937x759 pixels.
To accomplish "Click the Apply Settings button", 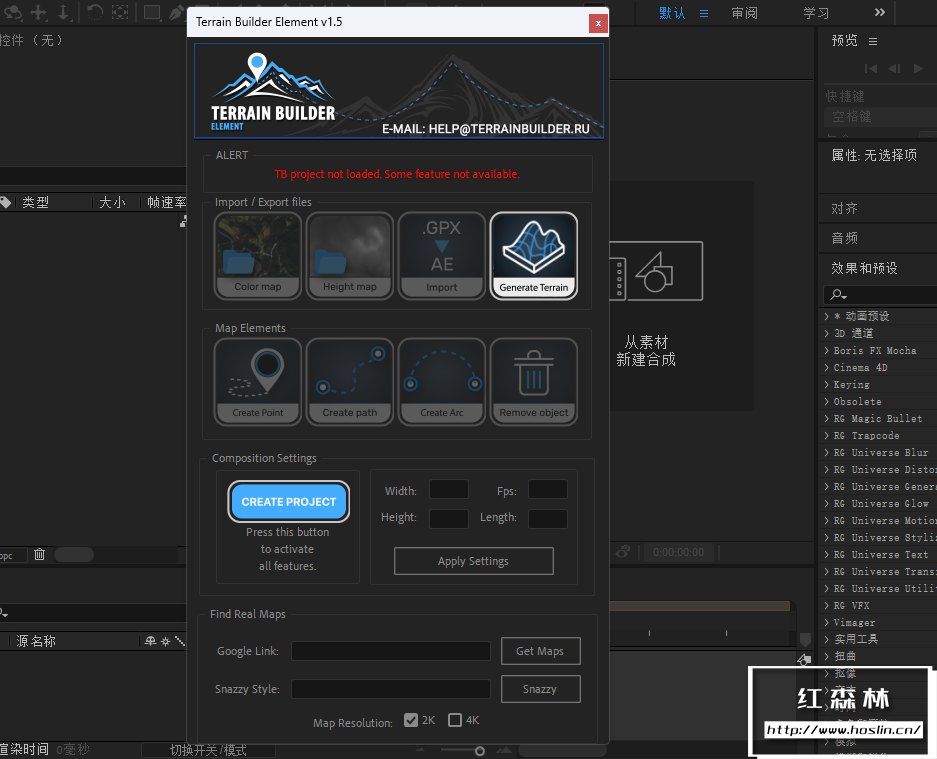I will 473,561.
